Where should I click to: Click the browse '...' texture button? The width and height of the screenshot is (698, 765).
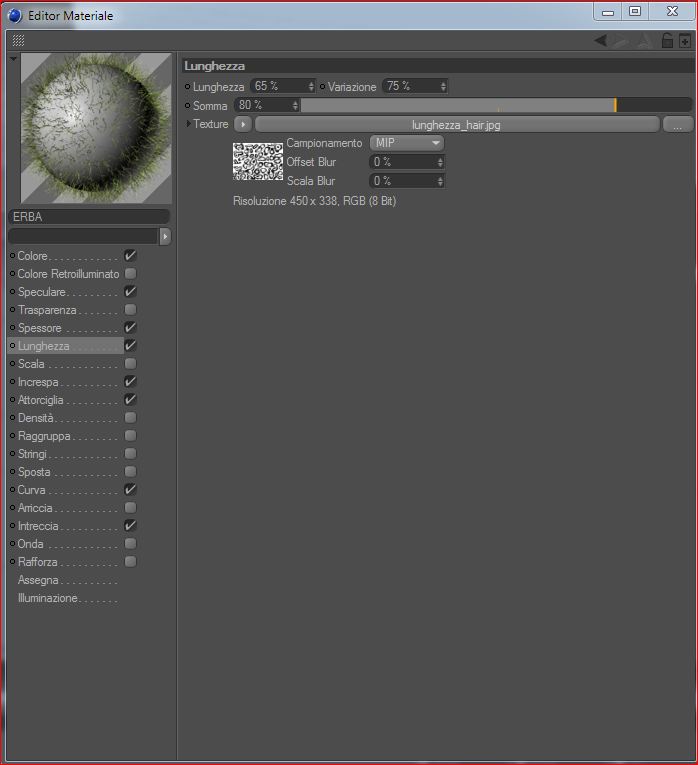pyautogui.click(x=678, y=125)
